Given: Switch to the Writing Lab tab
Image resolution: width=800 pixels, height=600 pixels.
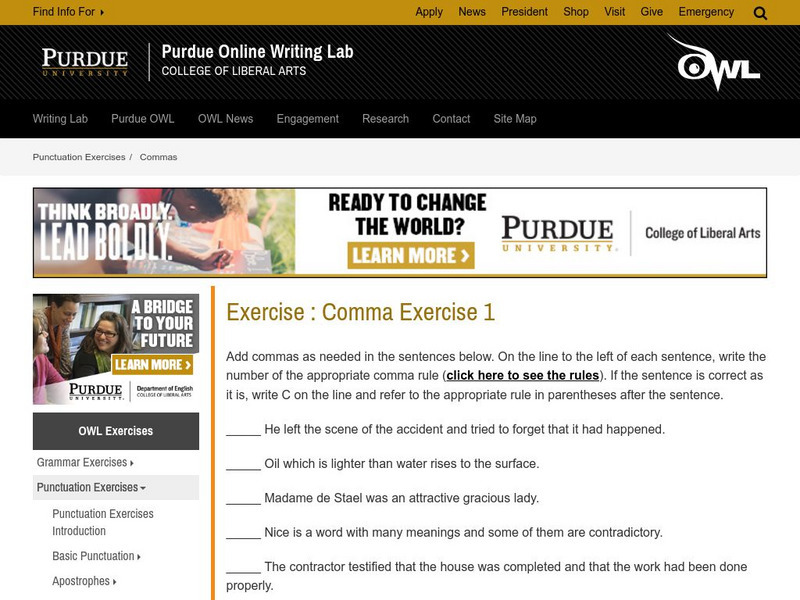Looking at the screenshot, I should 59,118.
